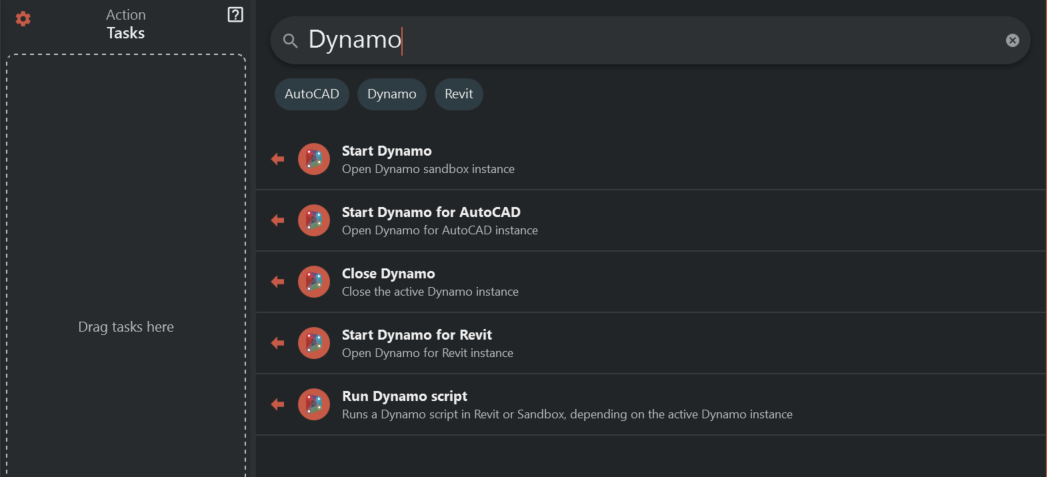This screenshot has height=477, width=1047.
Task: Click 'Open Dynamo for Revit instance' description
Action: (427, 353)
